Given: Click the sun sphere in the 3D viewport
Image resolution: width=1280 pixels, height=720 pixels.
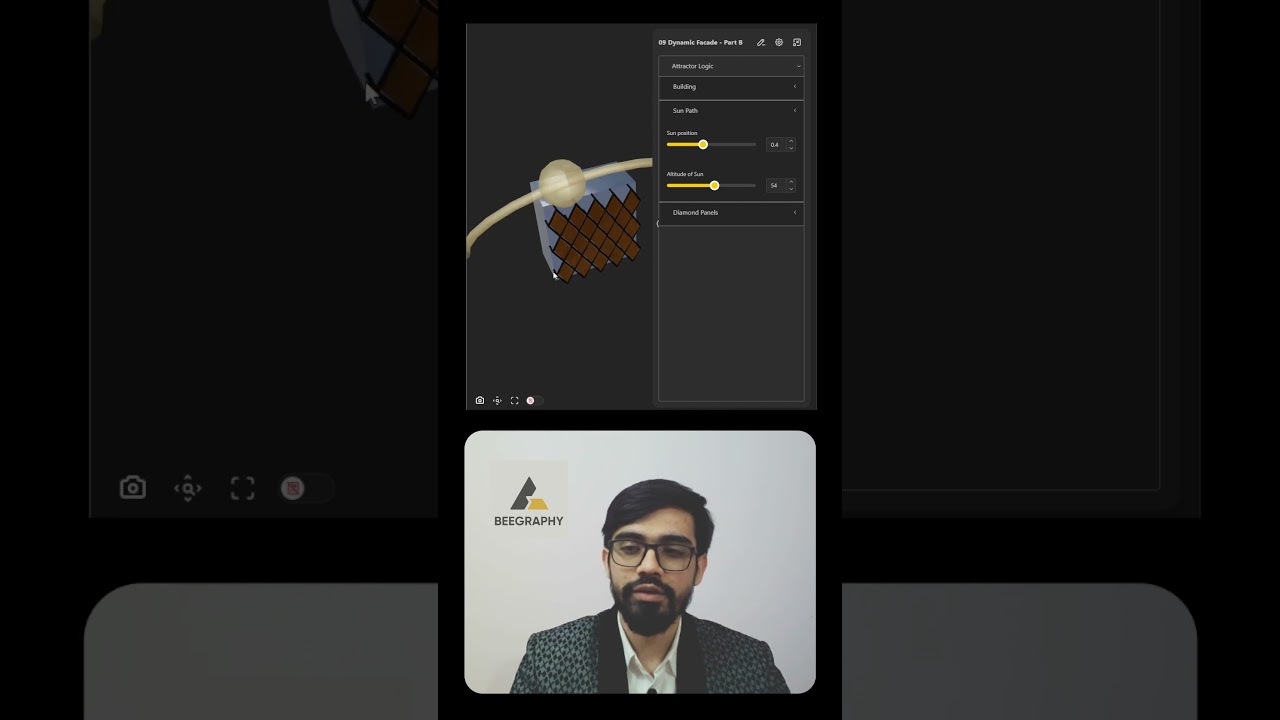Looking at the screenshot, I should 561,182.
